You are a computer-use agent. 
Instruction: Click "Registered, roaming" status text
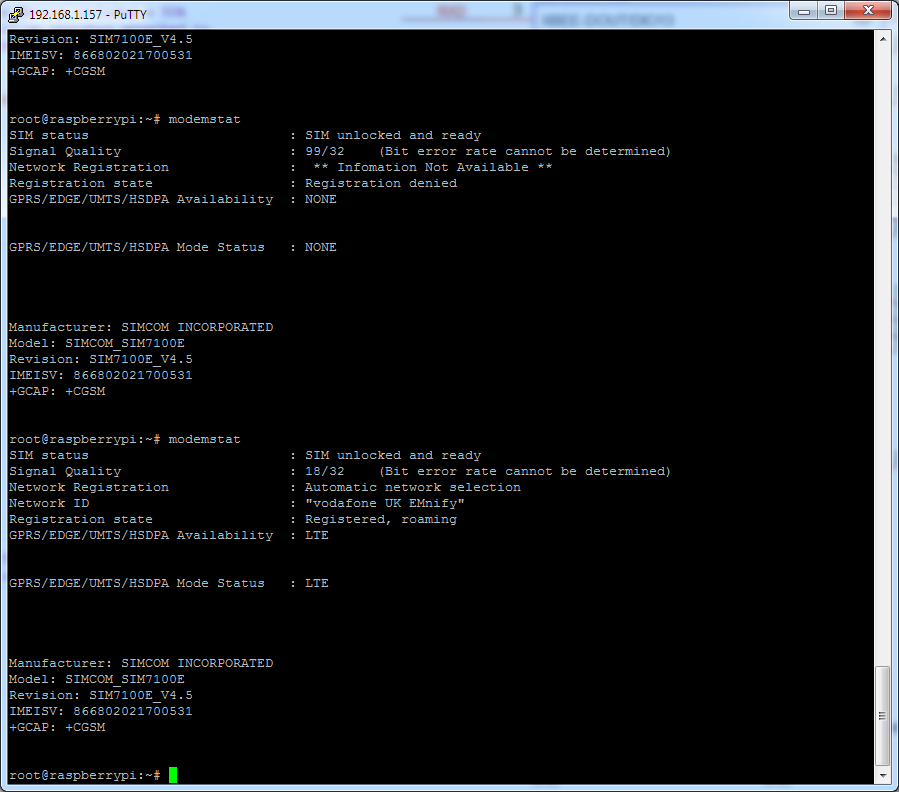(x=381, y=519)
